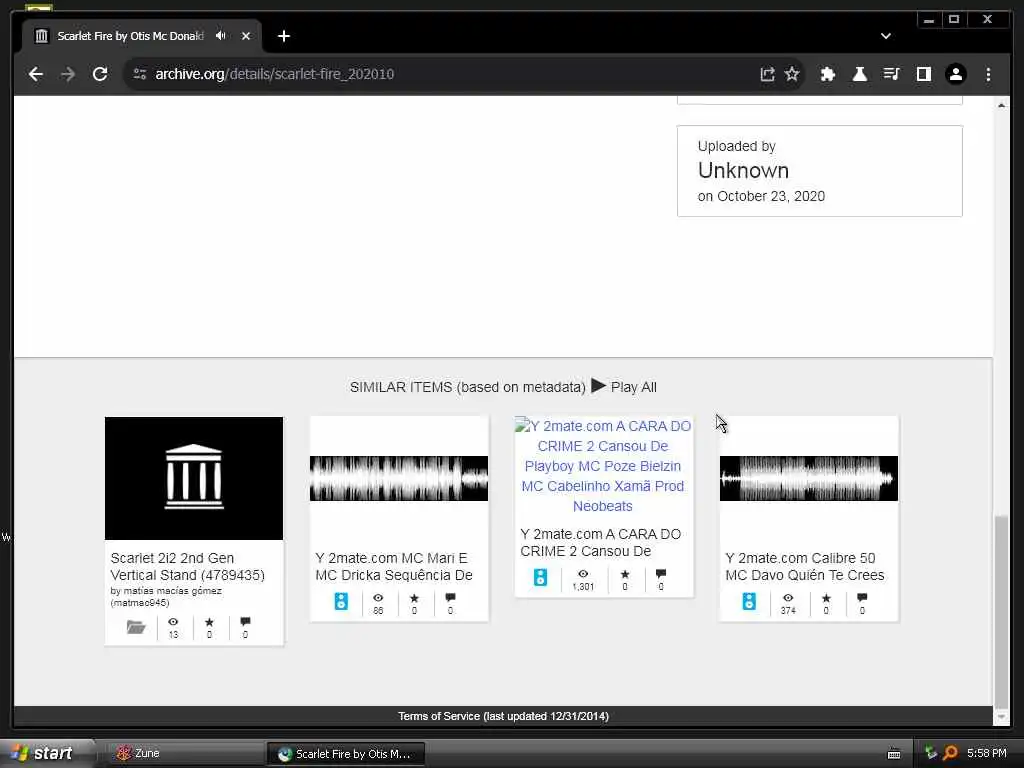Open A CARA DO CRIME 2 Cansou De title
Screen dimensions: 1024x768
pyautogui.click(x=601, y=543)
